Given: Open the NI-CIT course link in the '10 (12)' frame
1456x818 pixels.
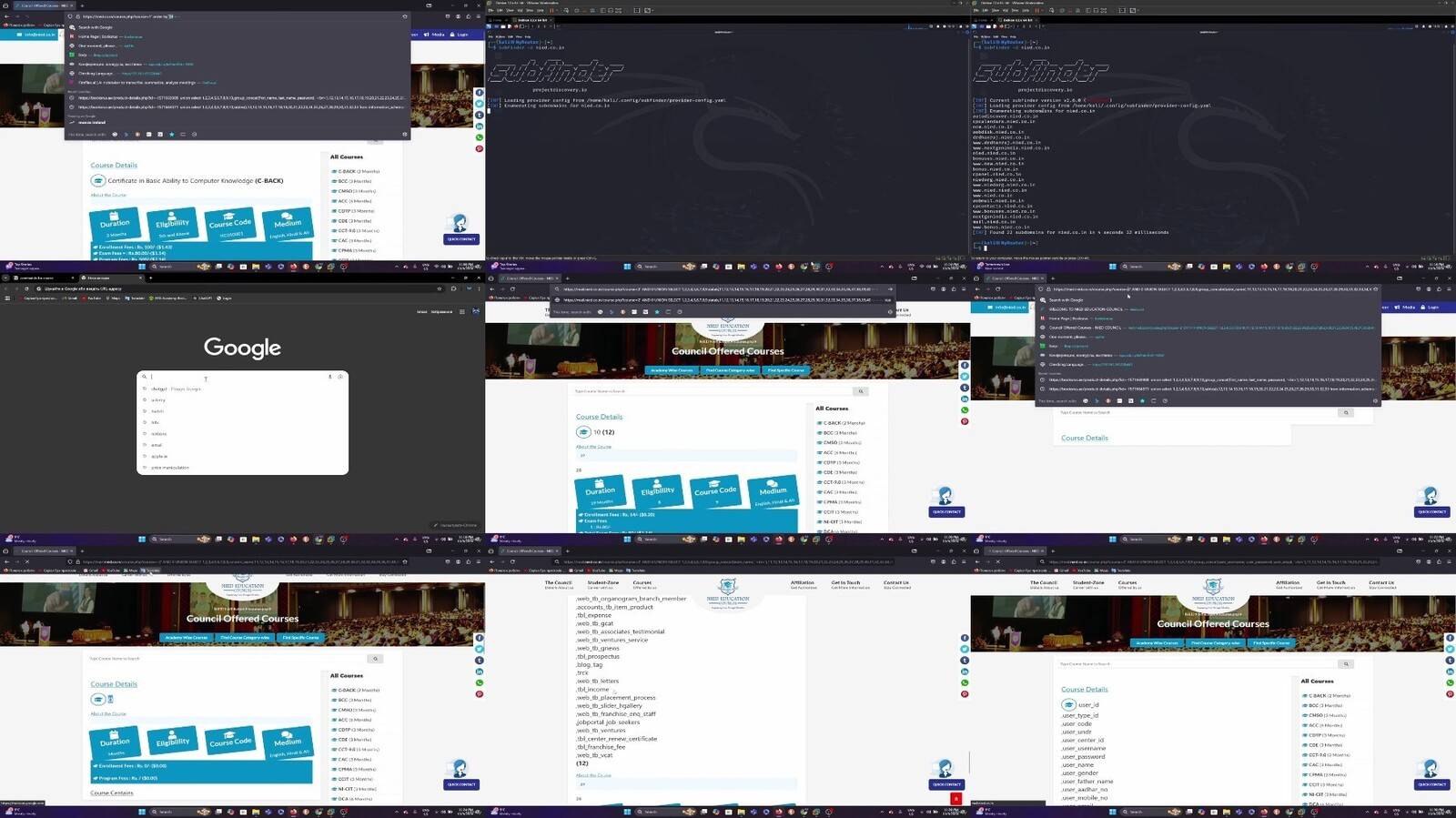Looking at the screenshot, I should point(841,521).
